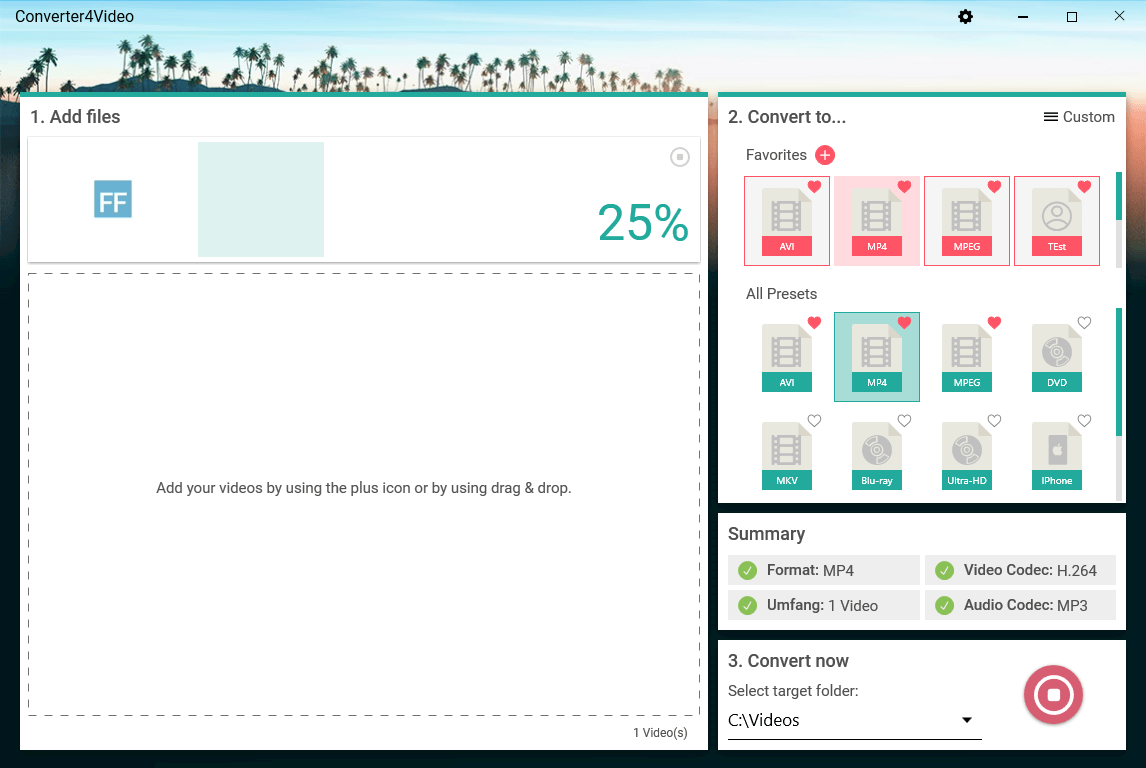Choose the Blu-ray preset
Screen dimensions: 1146x768
pyautogui.click(x=876, y=455)
